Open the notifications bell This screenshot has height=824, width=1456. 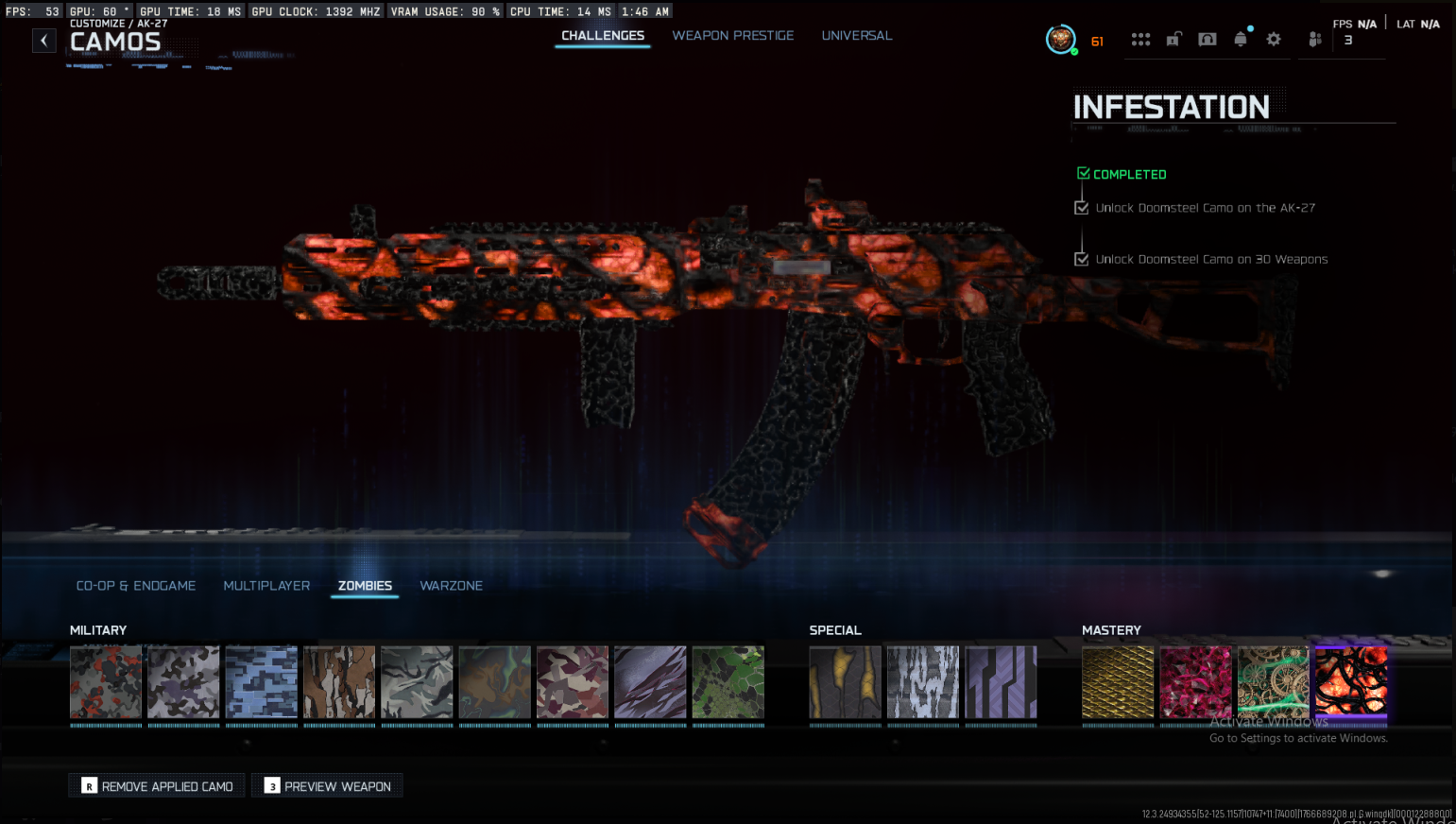point(1241,39)
